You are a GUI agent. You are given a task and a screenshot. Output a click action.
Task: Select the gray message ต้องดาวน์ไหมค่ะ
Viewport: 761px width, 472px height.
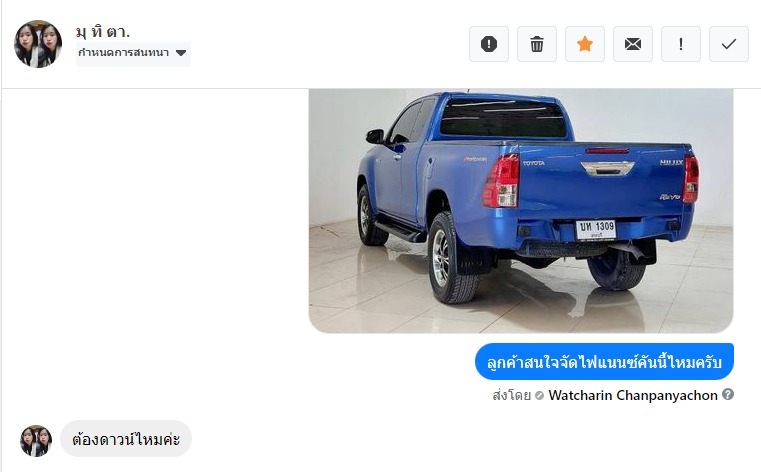(x=126, y=439)
